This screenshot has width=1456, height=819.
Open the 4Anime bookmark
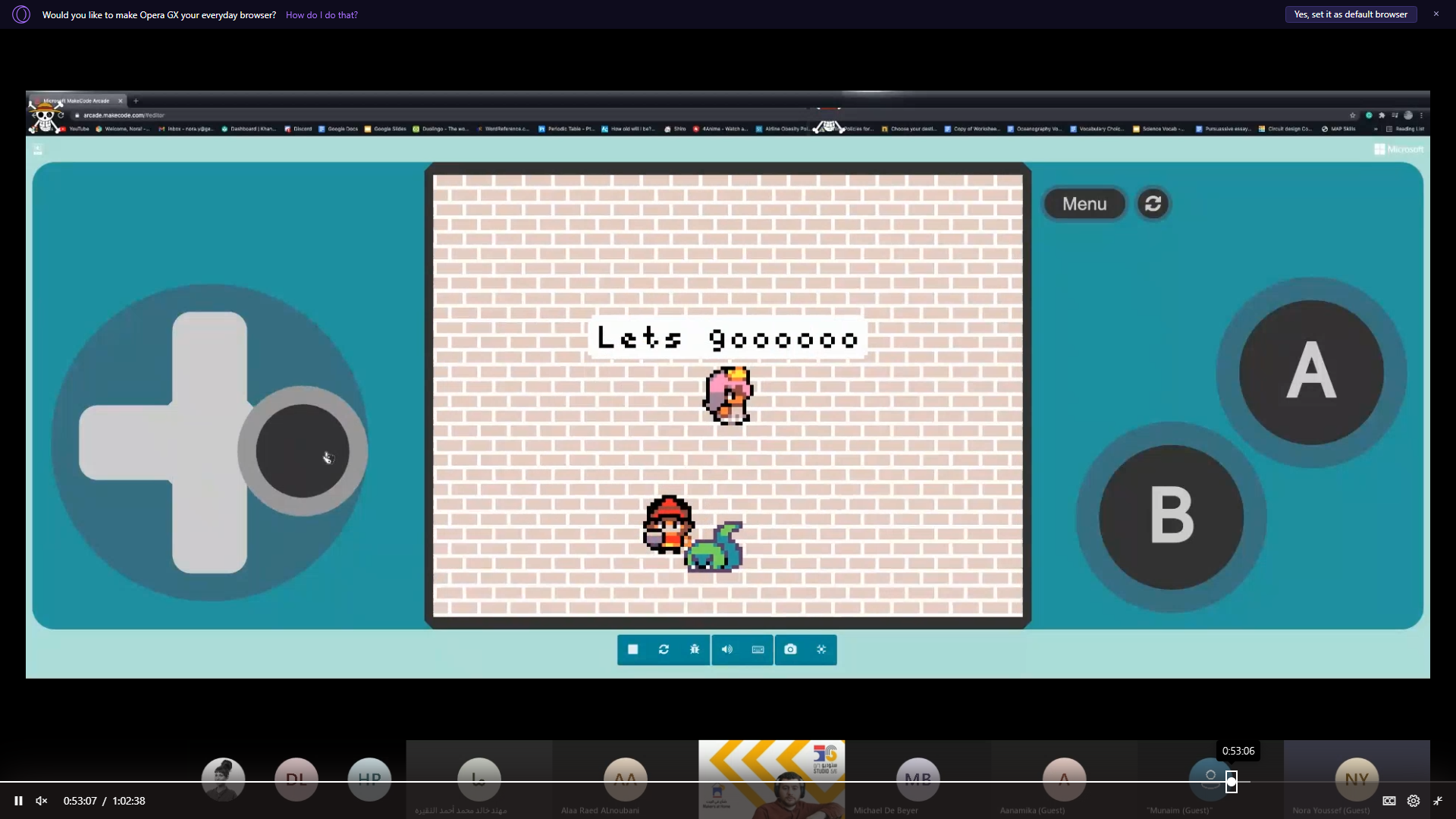(x=720, y=129)
